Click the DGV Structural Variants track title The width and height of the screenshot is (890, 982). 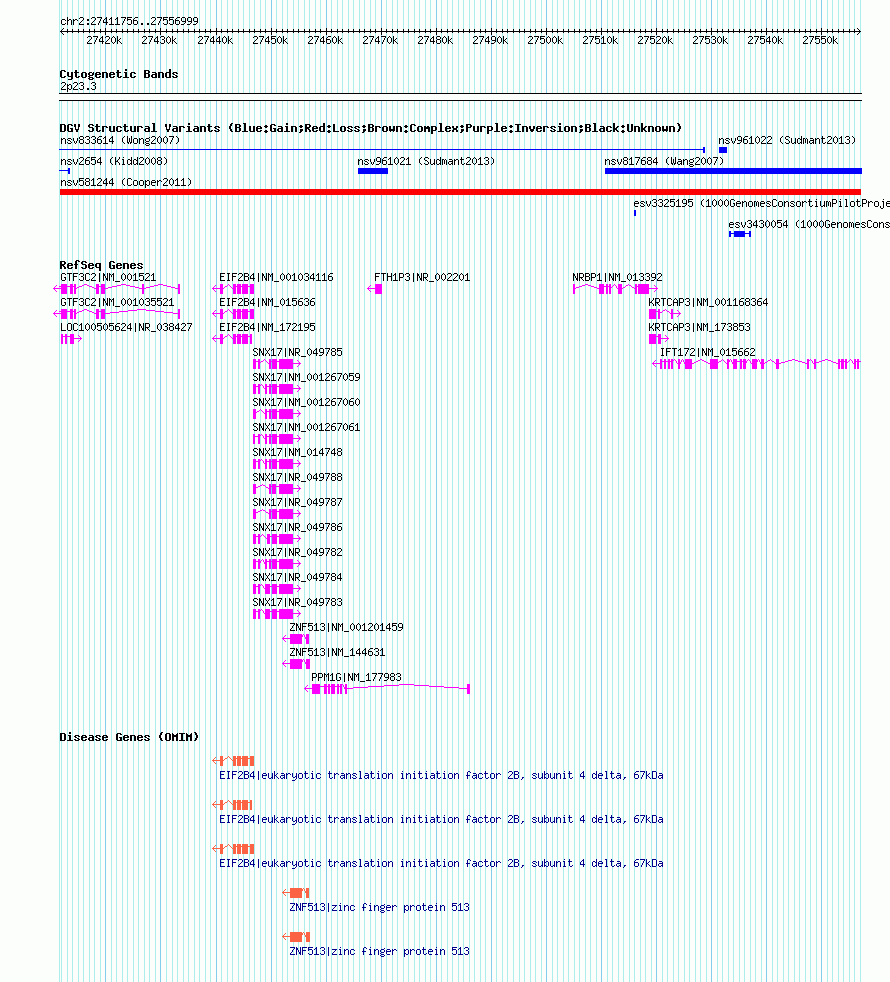pyautogui.click(x=370, y=128)
